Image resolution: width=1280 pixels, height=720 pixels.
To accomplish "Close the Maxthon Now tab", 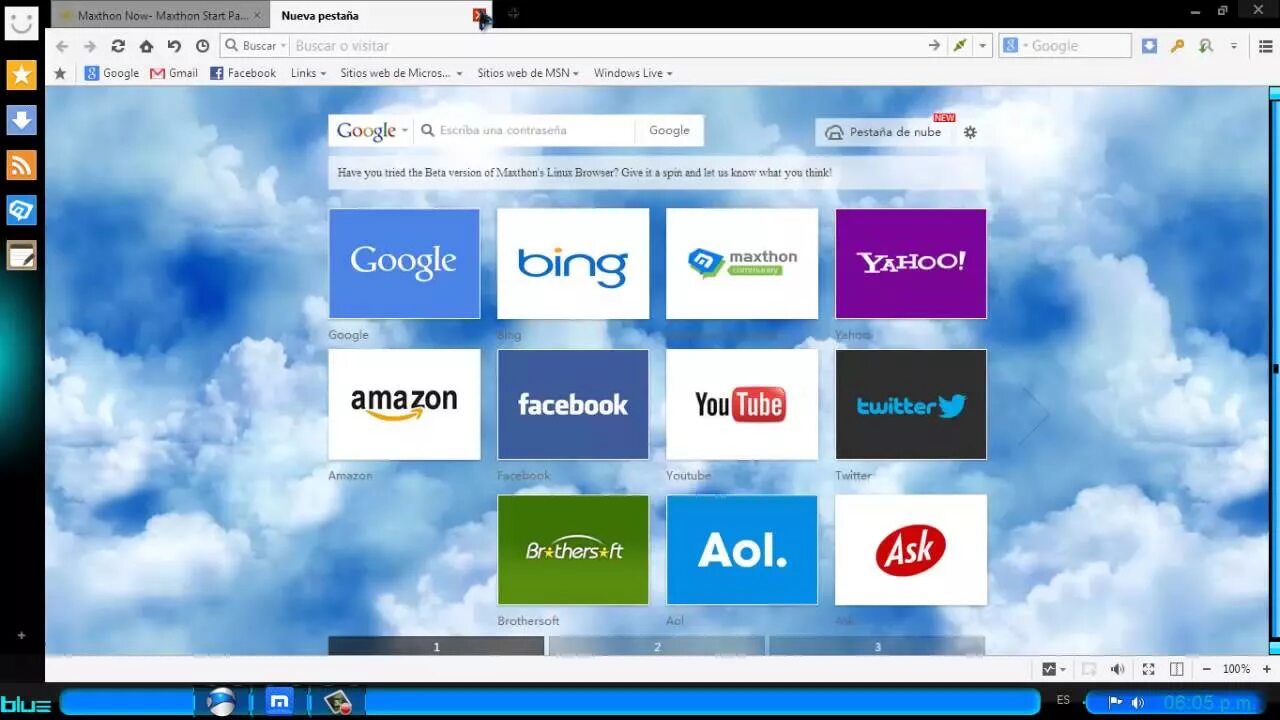I will (257, 15).
